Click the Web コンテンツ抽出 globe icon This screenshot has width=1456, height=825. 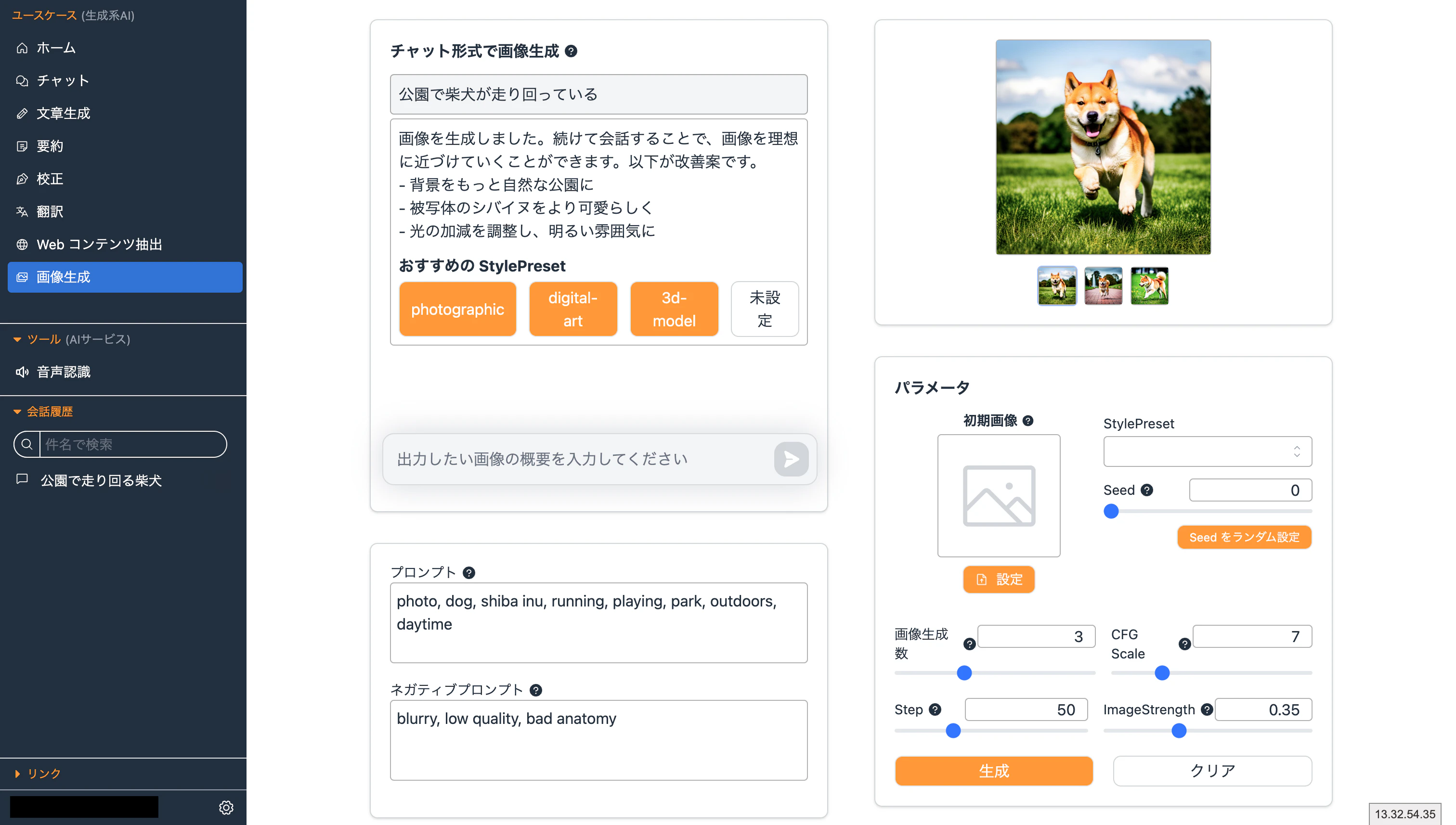point(22,245)
